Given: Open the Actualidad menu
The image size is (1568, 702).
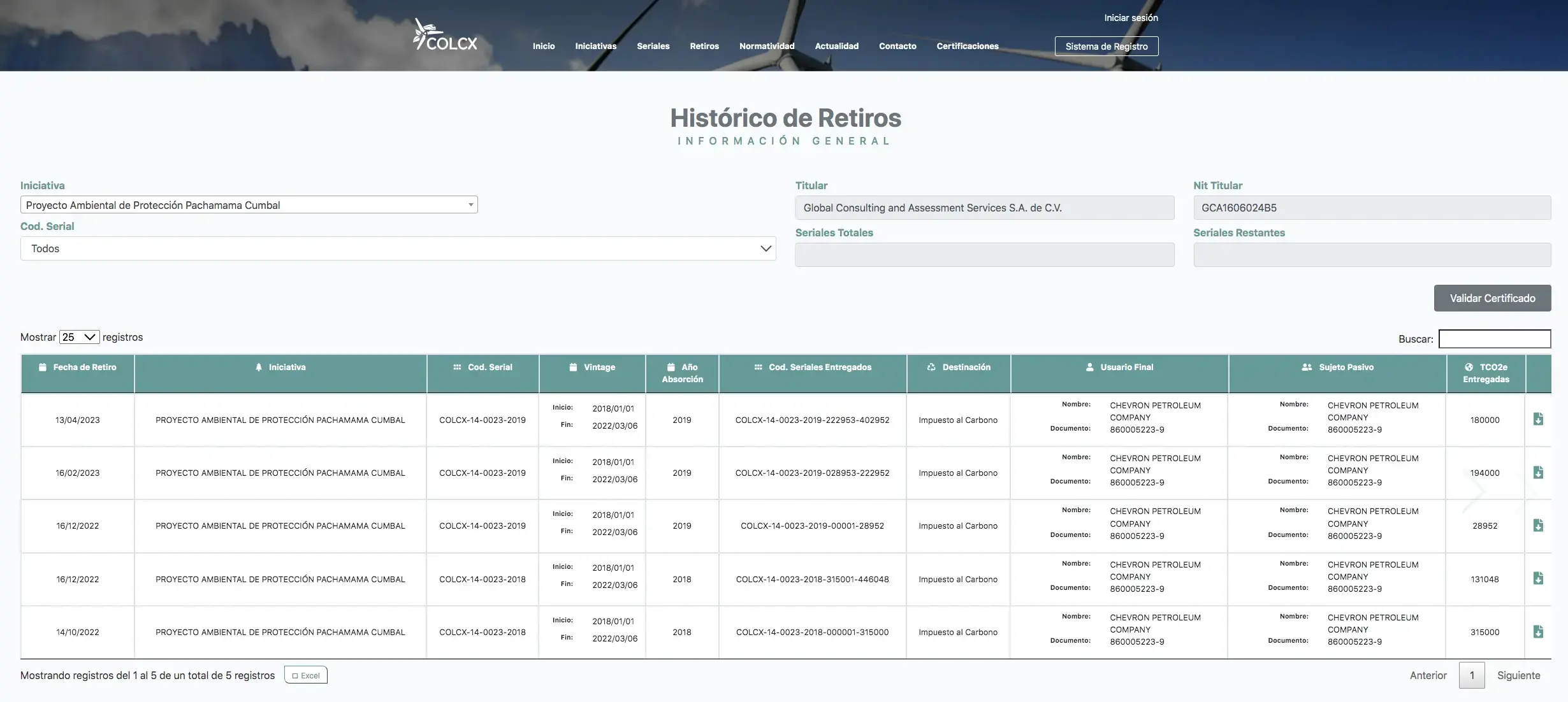Looking at the screenshot, I should pos(836,46).
